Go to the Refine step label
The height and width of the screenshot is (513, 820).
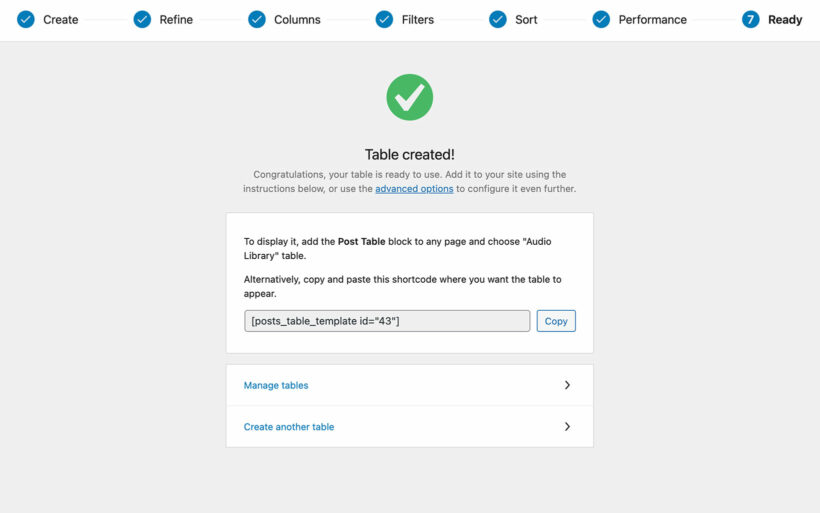(x=176, y=20)
